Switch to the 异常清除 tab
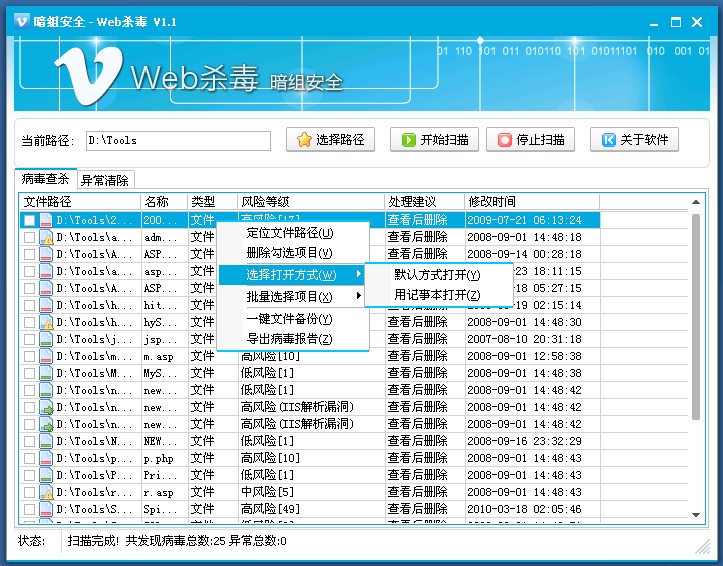Viewport: 723px width, 566px height. click(106, 181)
